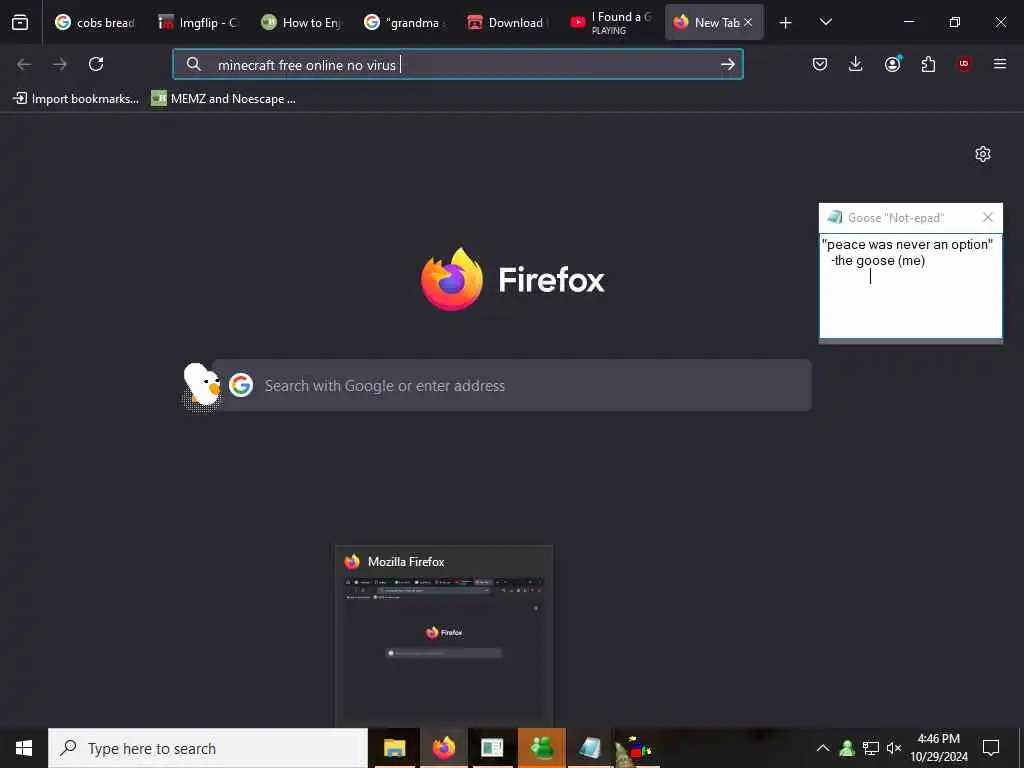Image resolution: width=1024 pixels, height=768 pixels.
Task: Click the muted volume tray icon
Action: point(894,748)
